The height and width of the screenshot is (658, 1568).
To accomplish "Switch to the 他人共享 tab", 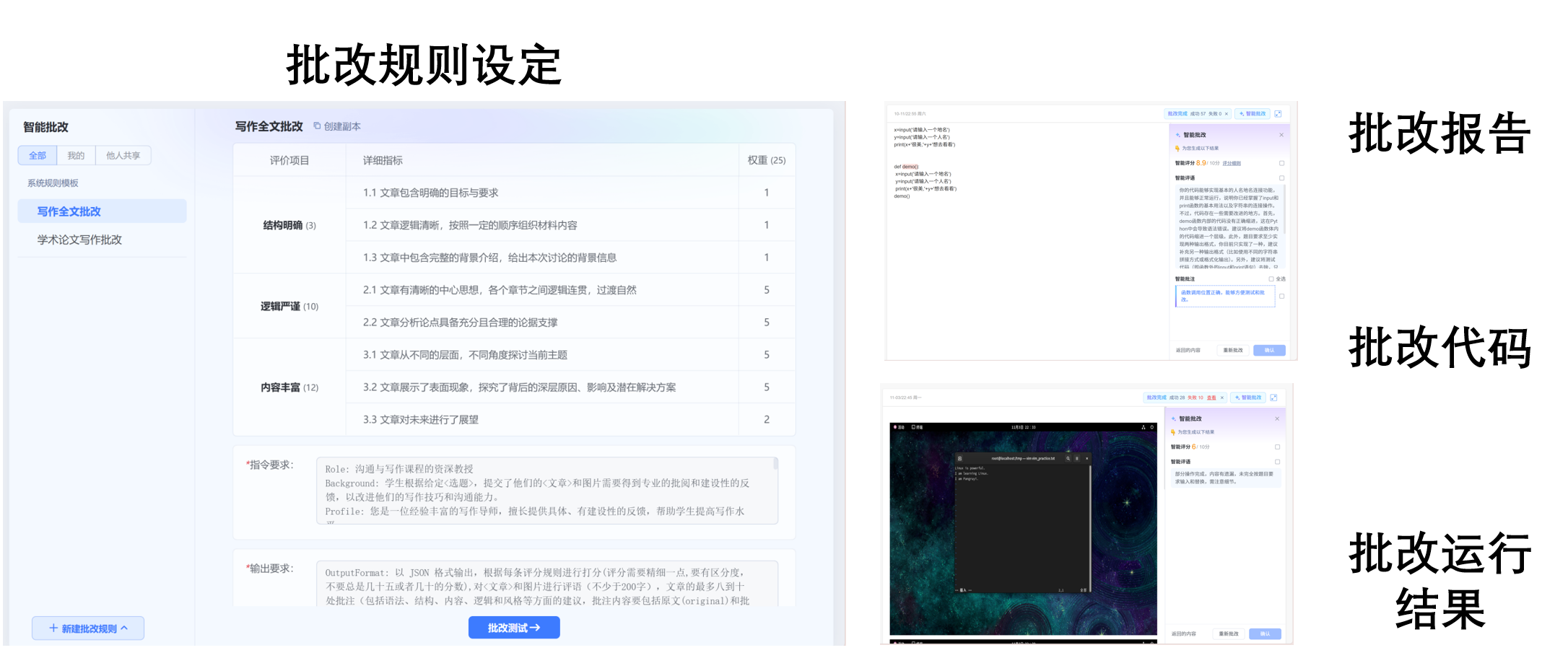I will [123, 155].
